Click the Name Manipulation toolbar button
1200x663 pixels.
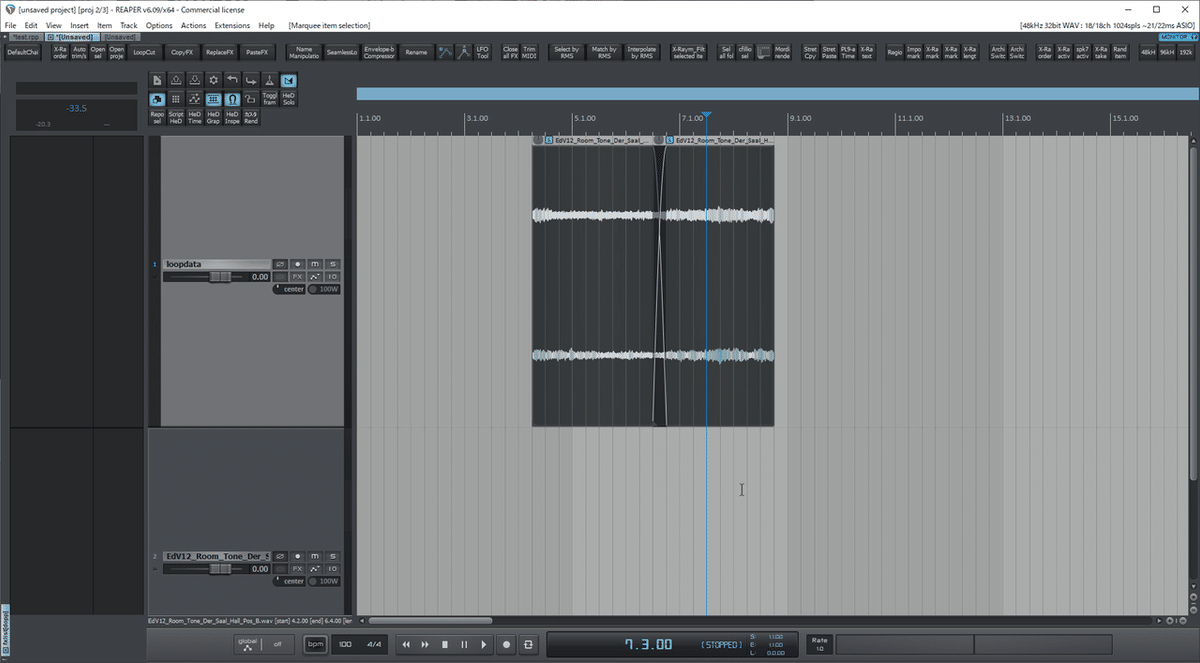[x=304, y=51]
